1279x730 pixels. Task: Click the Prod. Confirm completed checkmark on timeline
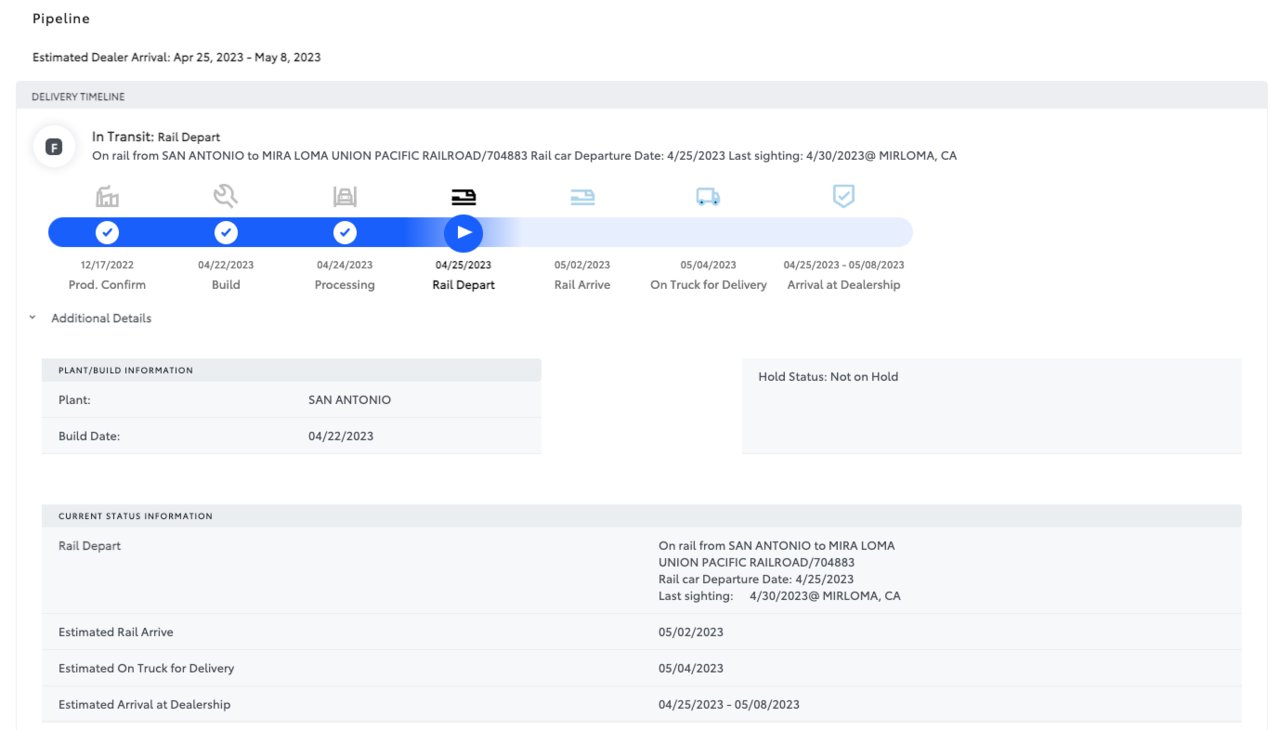point(107,233)
